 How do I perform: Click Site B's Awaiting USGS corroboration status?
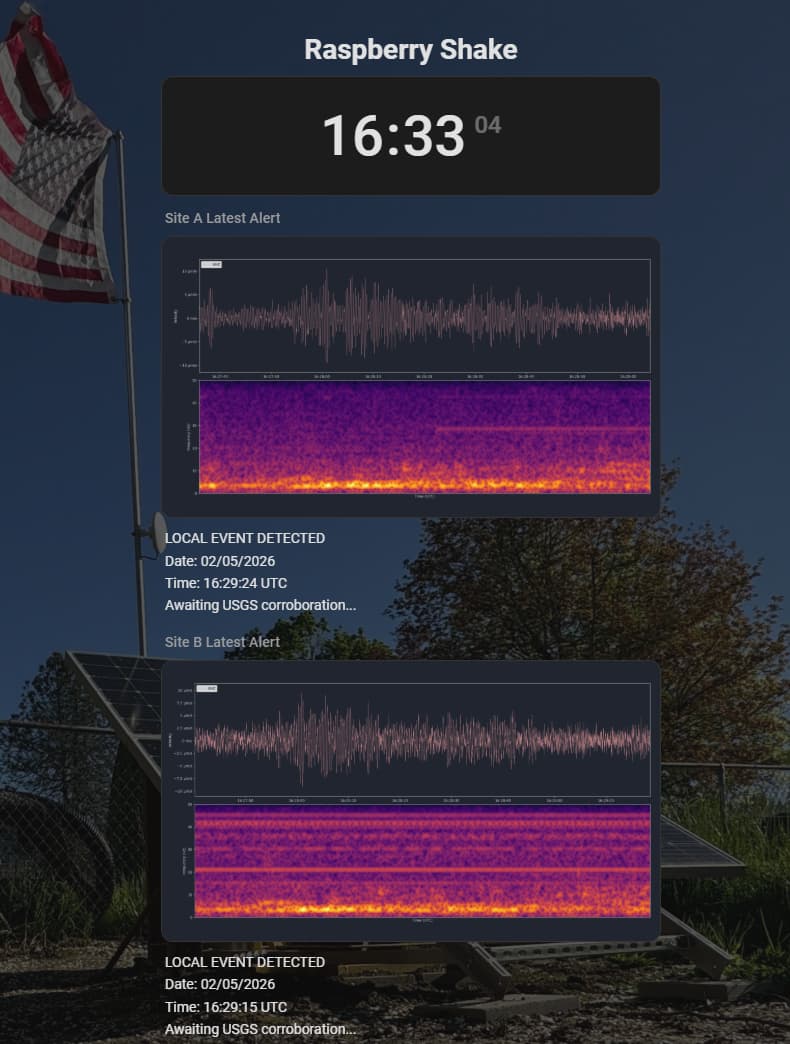260,1028
